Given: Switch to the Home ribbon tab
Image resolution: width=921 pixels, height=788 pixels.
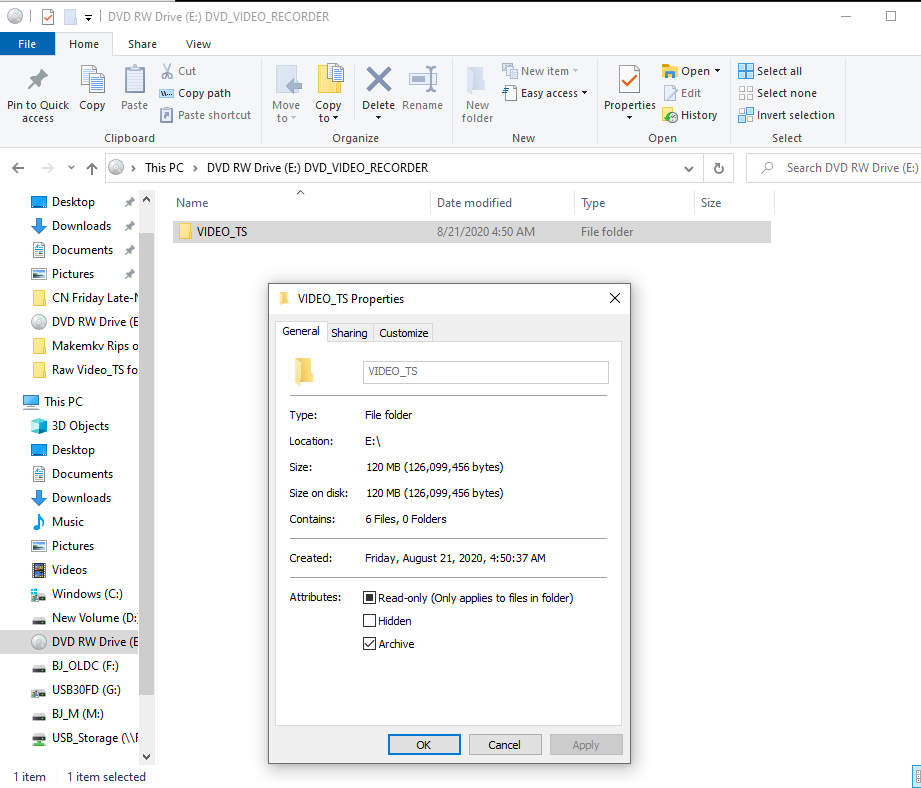Looking at the screenshot, I should click(x=84, y=44).
